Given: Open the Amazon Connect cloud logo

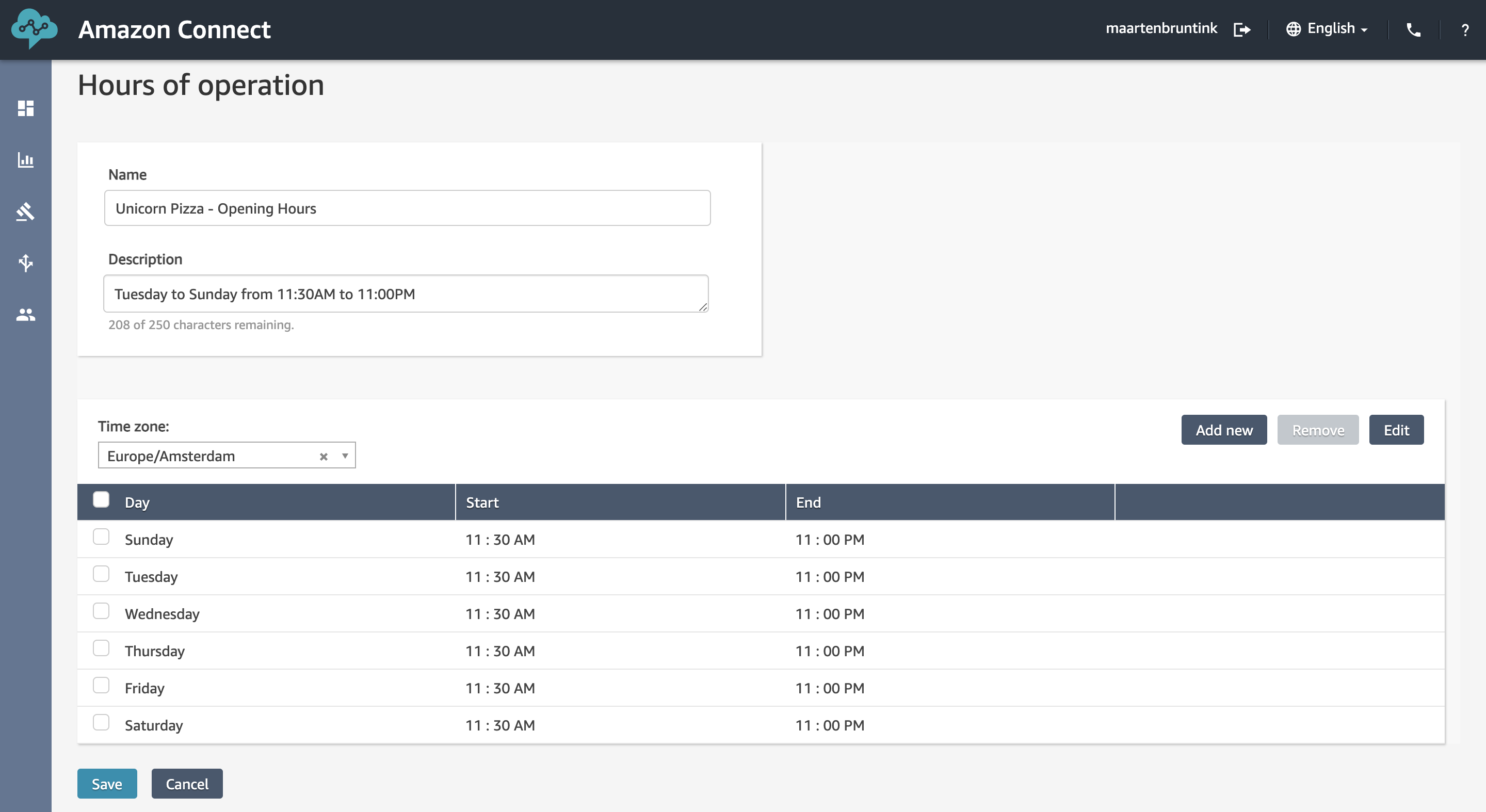Looking at the screenshot, I should pos(35,28).
